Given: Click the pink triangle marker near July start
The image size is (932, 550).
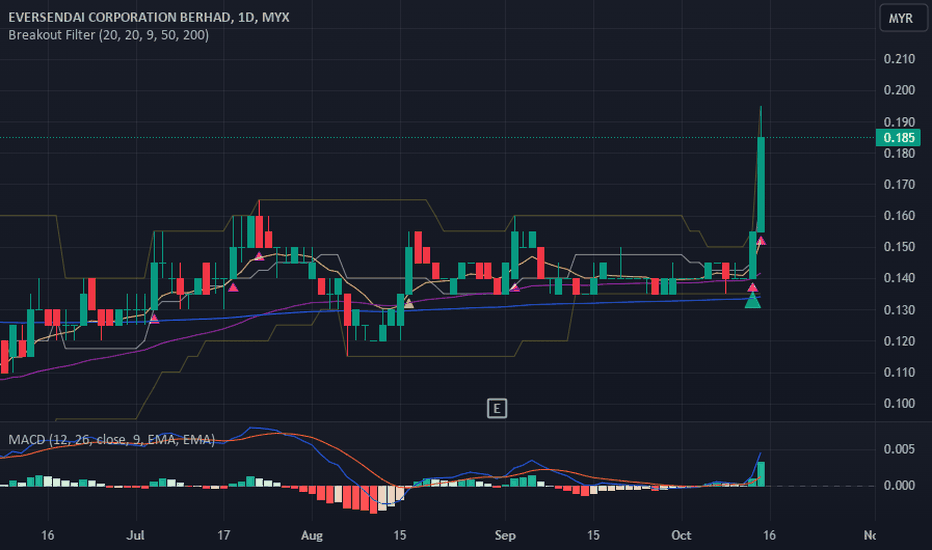Looking at the screenshot, I should pyautogui.click(x=154, y=319).
